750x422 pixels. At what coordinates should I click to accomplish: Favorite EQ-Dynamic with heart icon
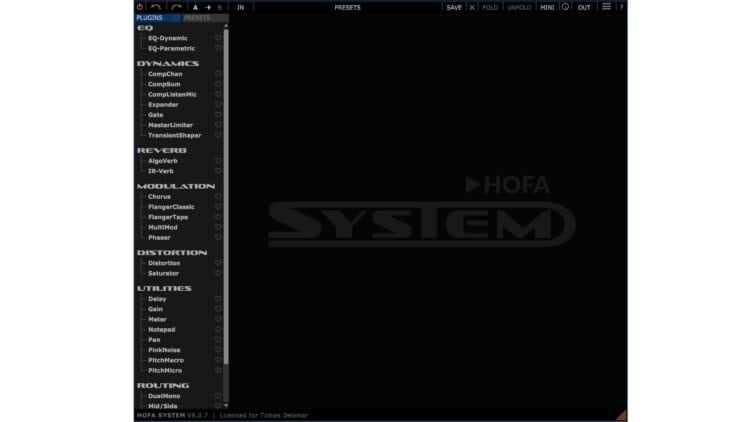pyautogui.click(x=218, y=38)
